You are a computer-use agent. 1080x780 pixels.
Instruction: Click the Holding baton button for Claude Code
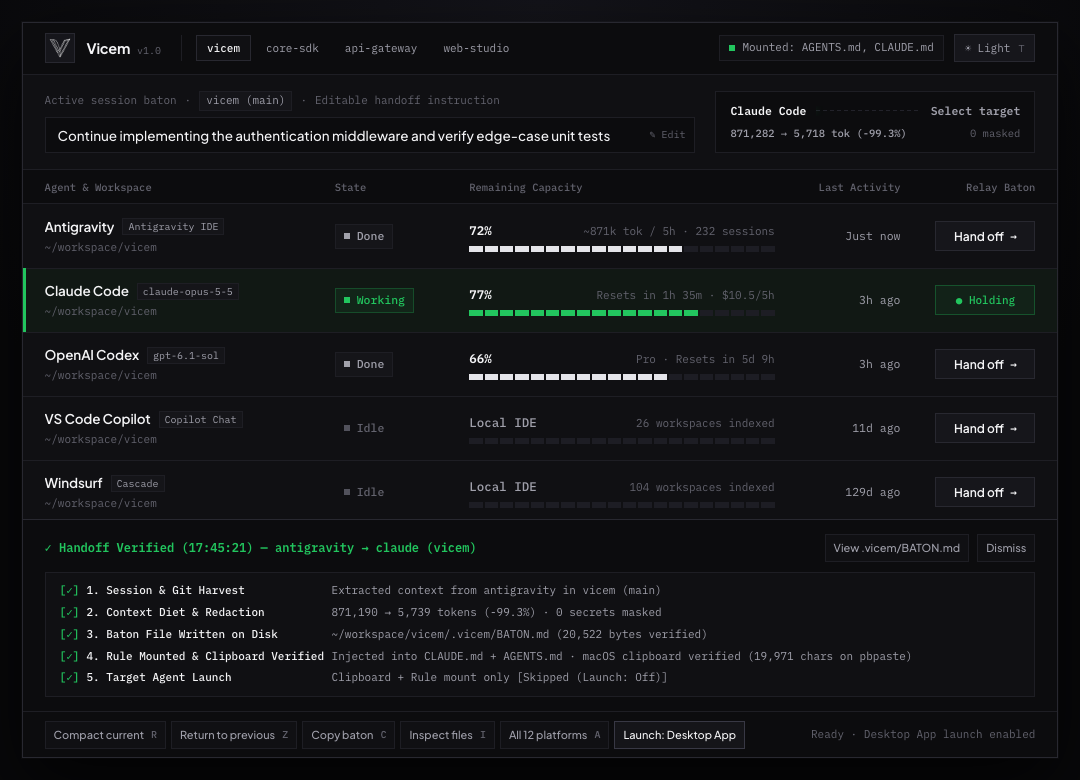pyautogui.click(x=984, y=300)
